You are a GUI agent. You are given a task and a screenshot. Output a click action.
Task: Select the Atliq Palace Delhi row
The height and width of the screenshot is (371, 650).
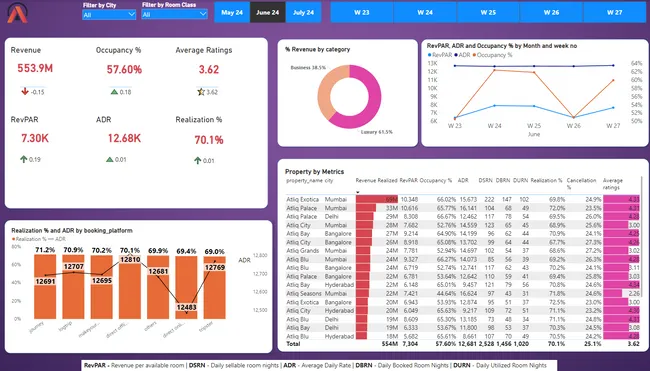463,216
